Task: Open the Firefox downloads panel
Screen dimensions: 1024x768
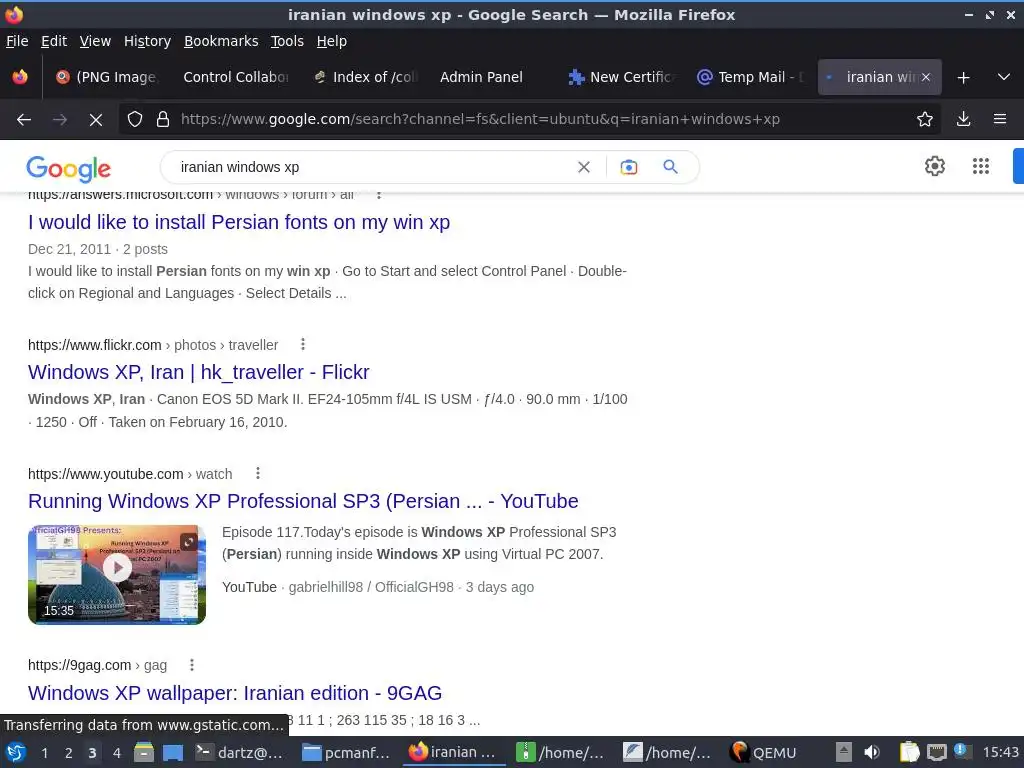Action: coord(963,119)
